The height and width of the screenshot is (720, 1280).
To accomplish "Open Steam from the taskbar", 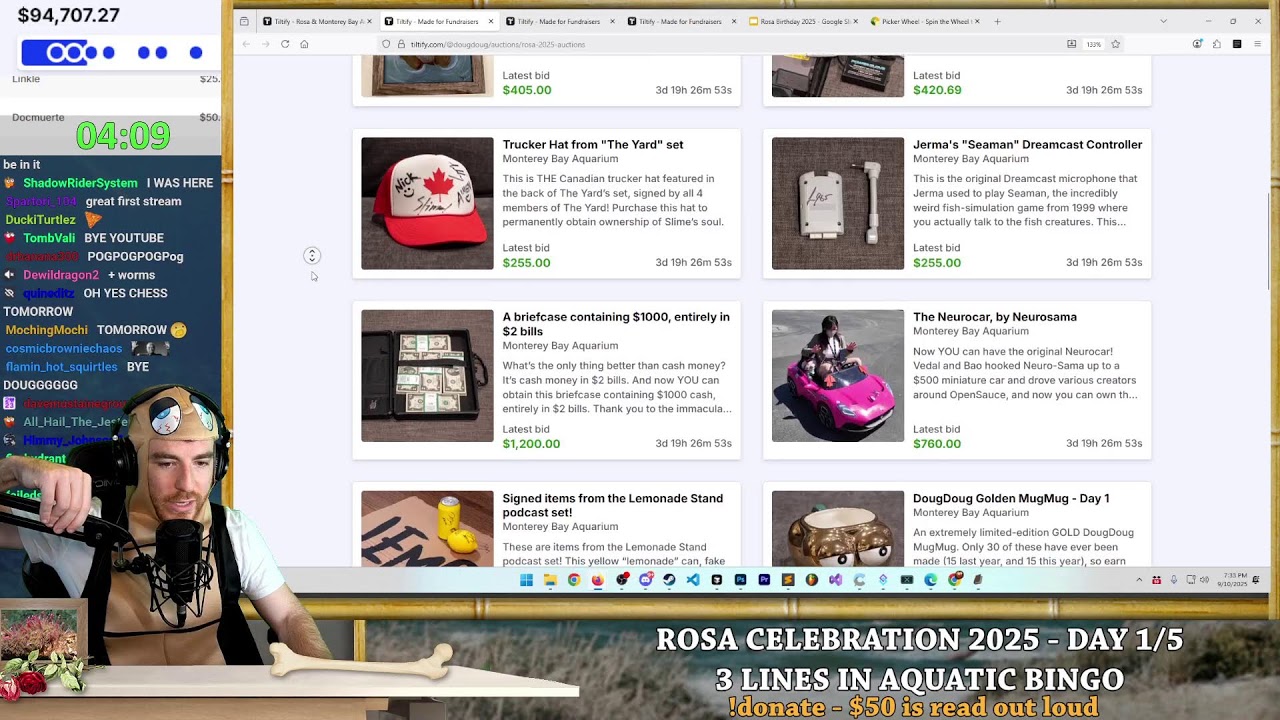I will tap(669, 580).
